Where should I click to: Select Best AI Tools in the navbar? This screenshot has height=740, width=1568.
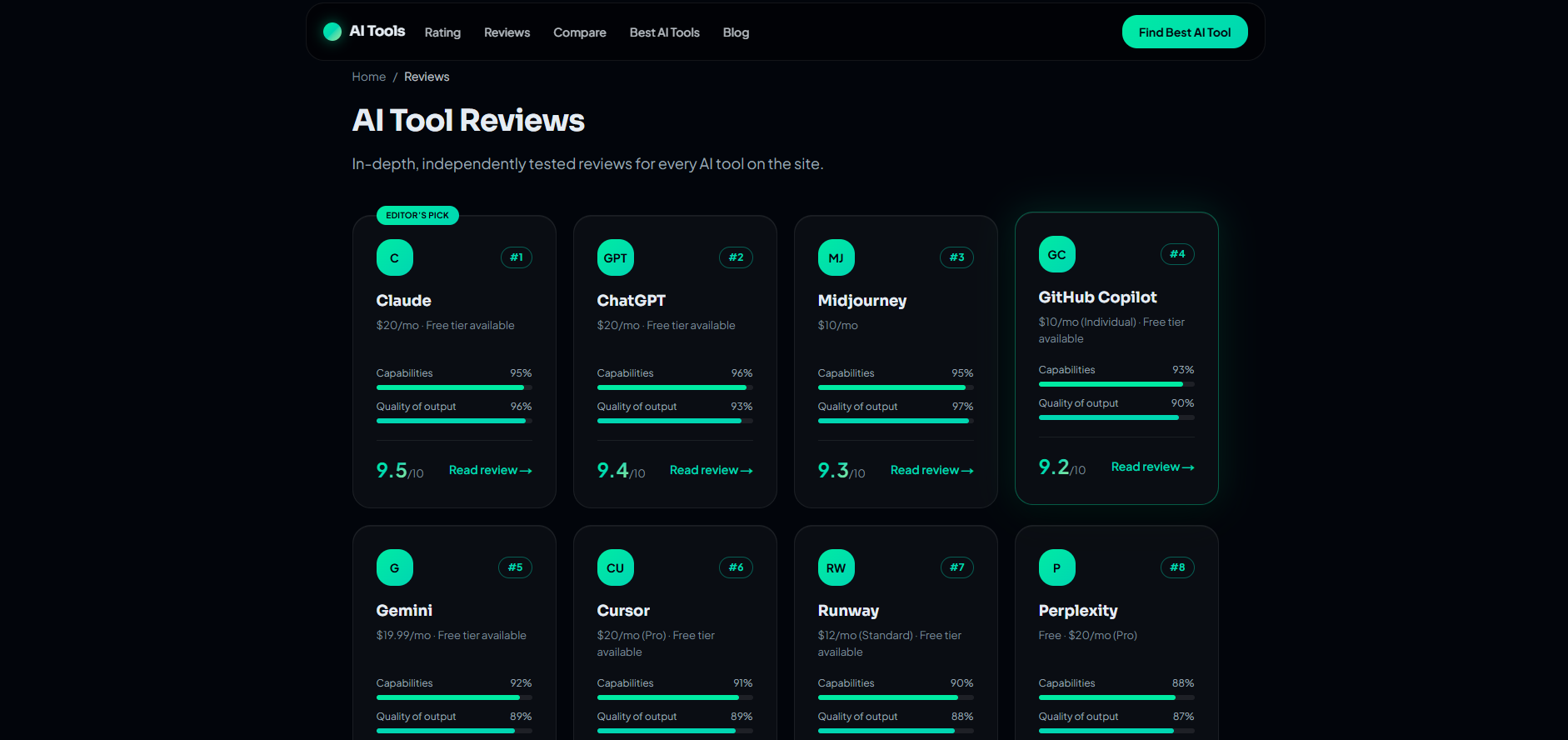click(x=665, y=32)
